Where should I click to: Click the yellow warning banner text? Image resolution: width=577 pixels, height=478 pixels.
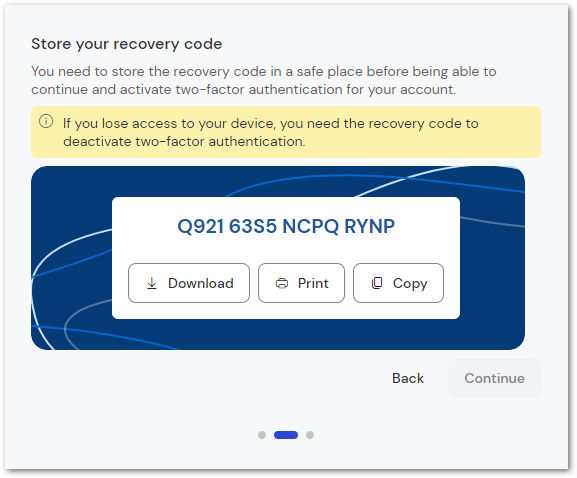click(x=271, y=132)
